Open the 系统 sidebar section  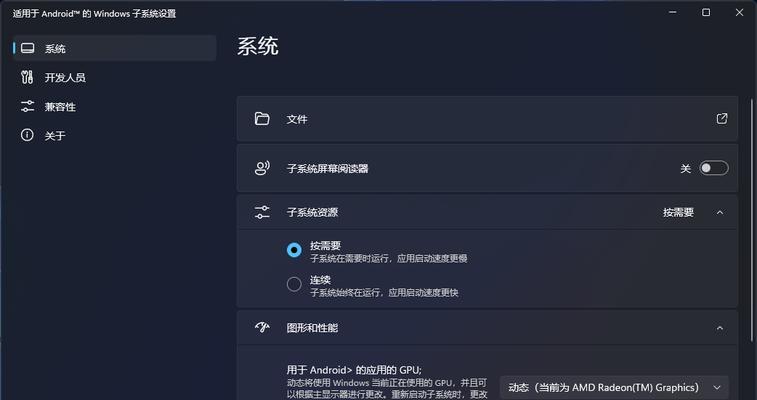[x=114, y=48]
